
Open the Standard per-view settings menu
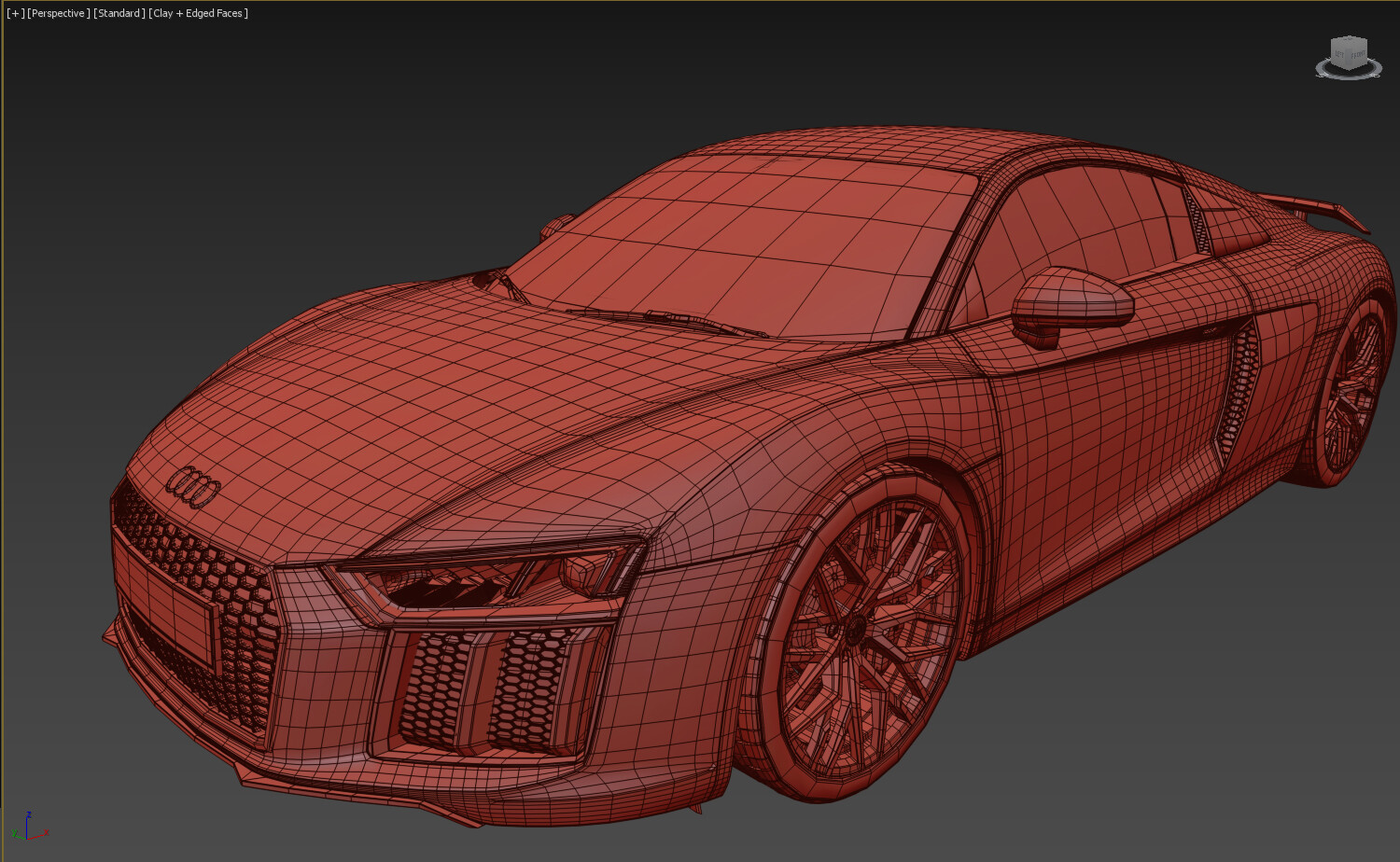pos(119,12)
